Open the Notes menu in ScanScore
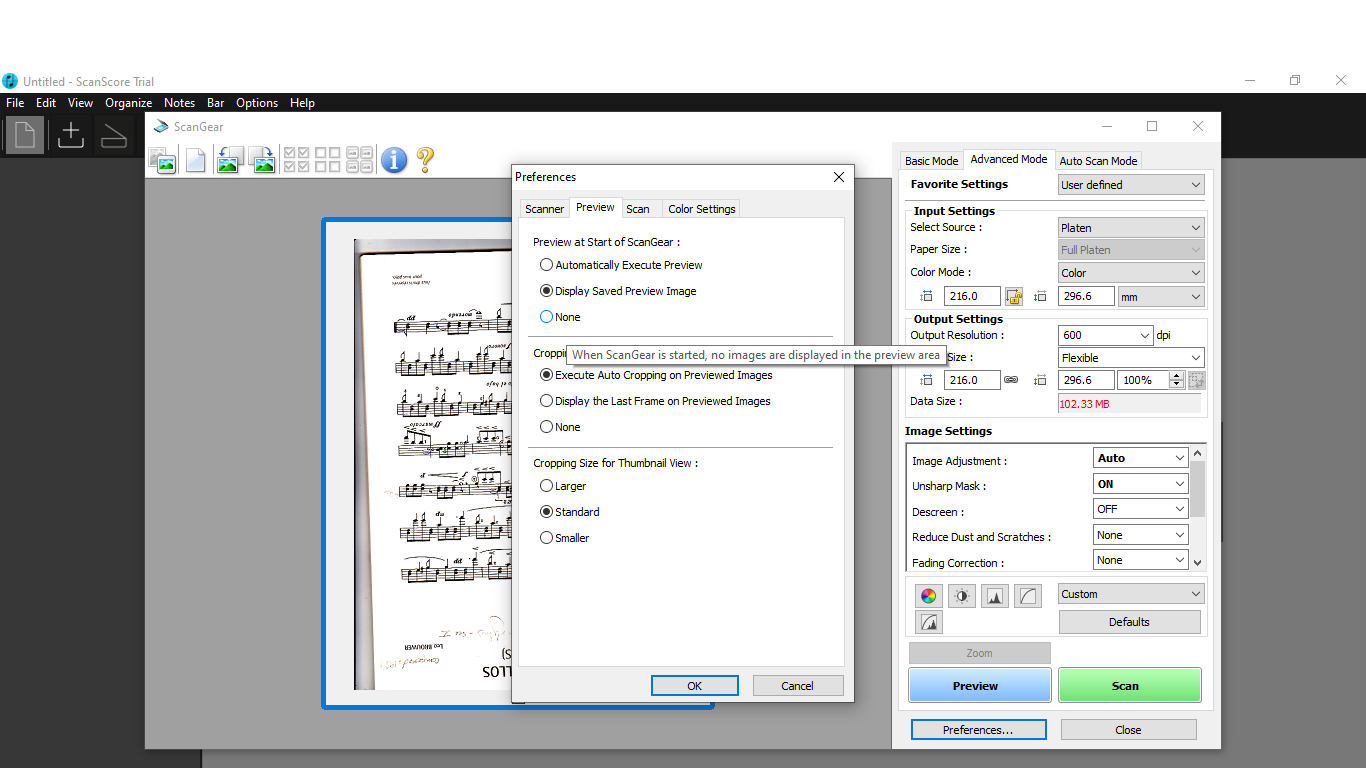Screen dimensions: 1366x768 click(x=180, y=103)
